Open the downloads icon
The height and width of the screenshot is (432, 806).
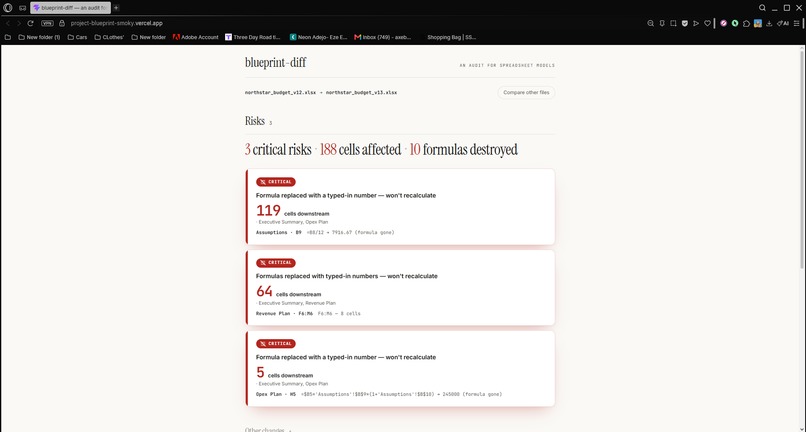769,23
